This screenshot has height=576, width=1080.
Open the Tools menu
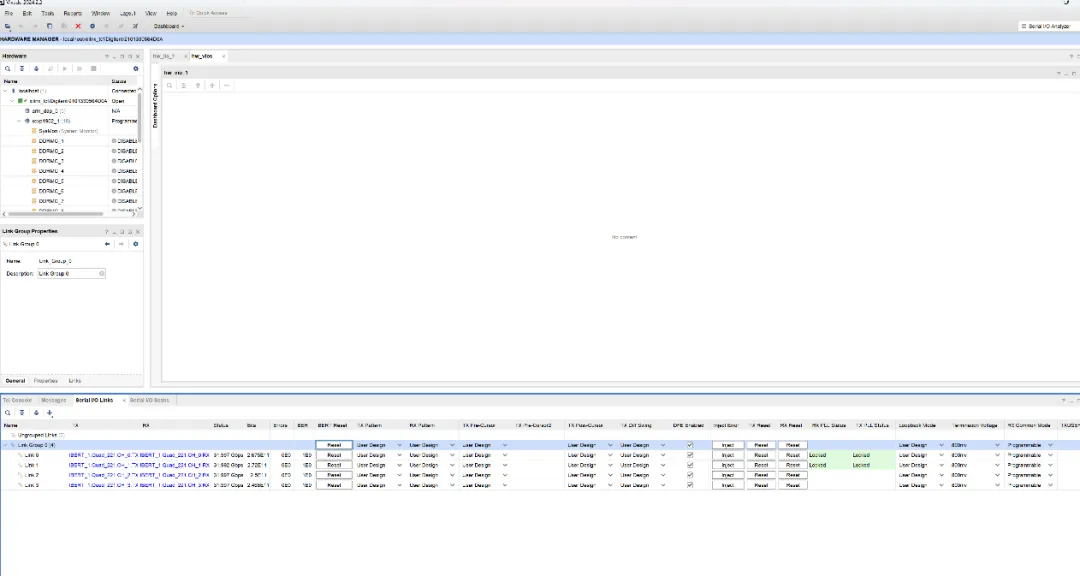coord(48,13)
